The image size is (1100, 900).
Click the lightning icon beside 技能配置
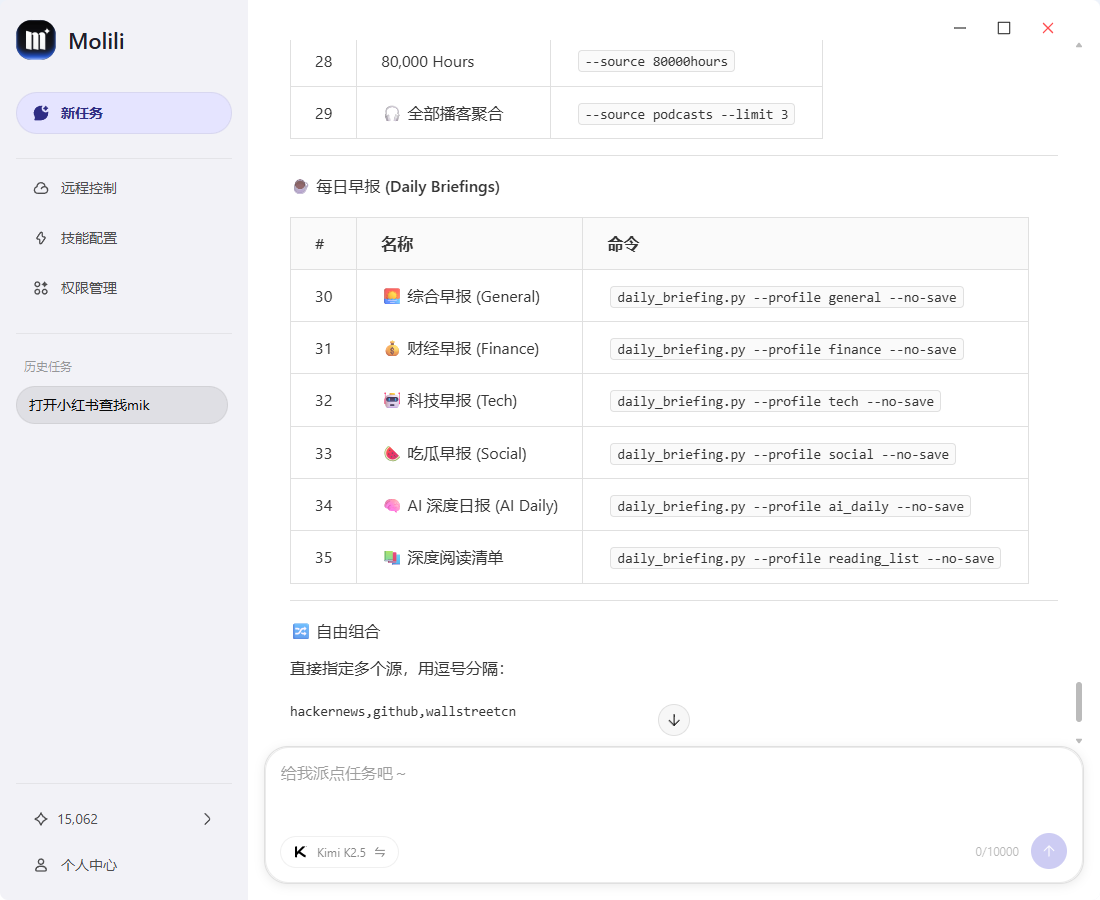click(x=41, y=238)
